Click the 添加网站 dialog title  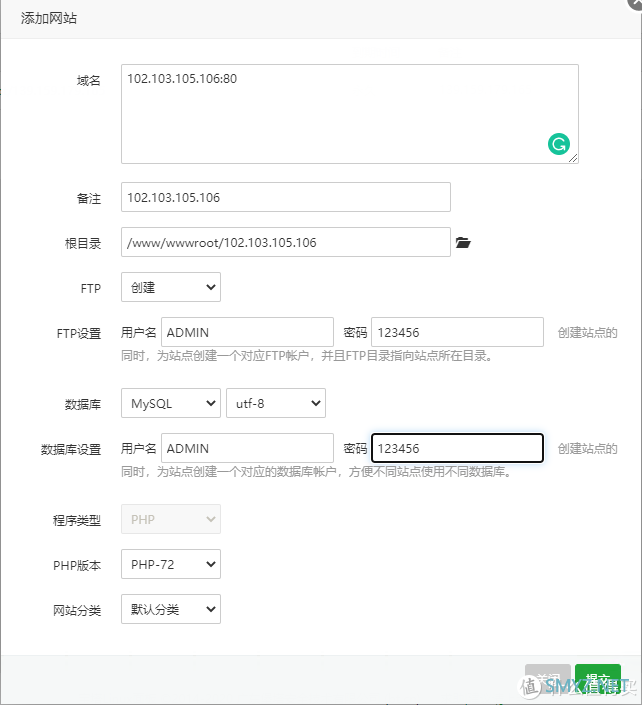49,18
